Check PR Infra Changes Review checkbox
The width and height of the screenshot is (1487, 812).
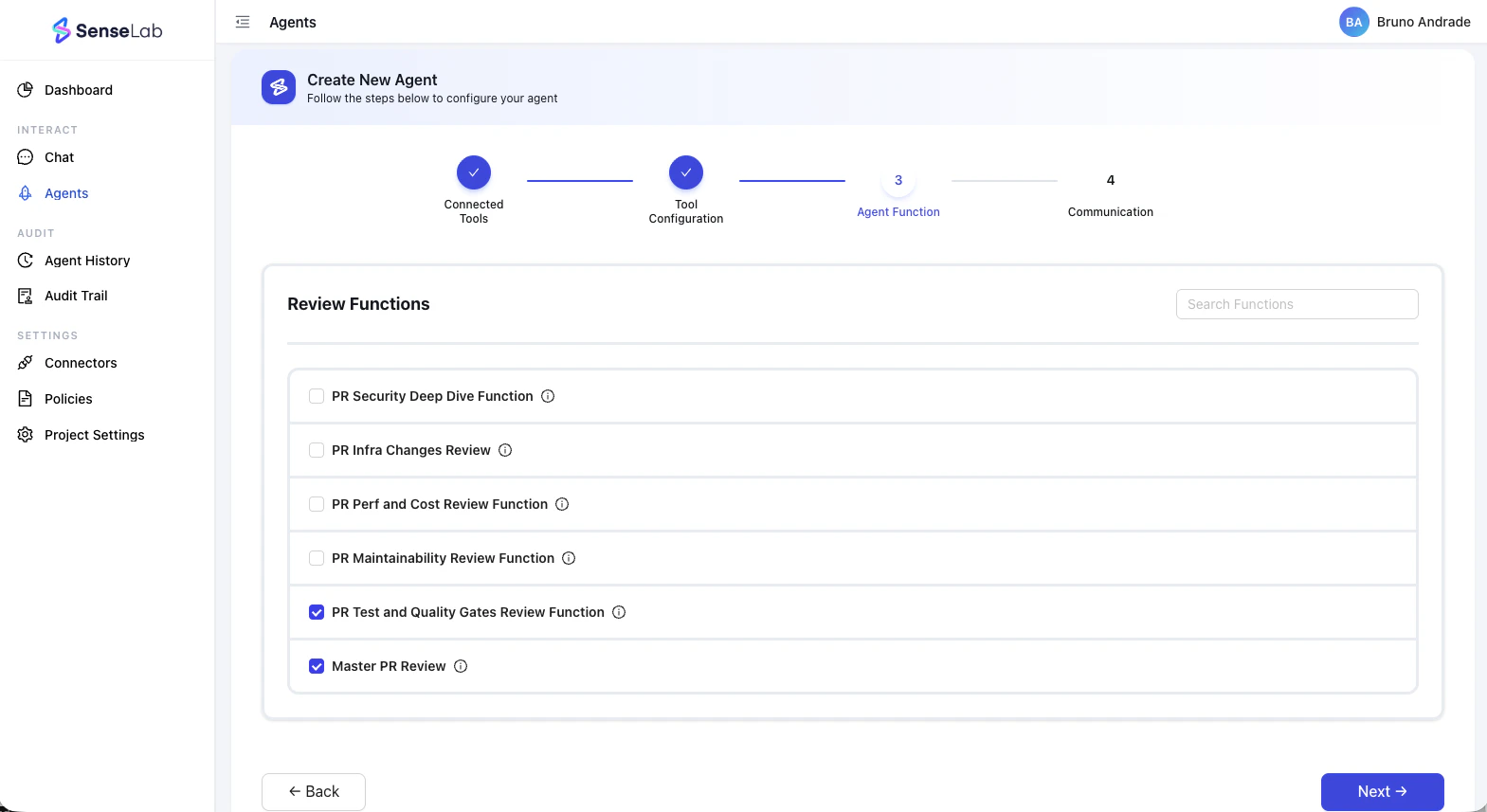(x=317, y=450)
